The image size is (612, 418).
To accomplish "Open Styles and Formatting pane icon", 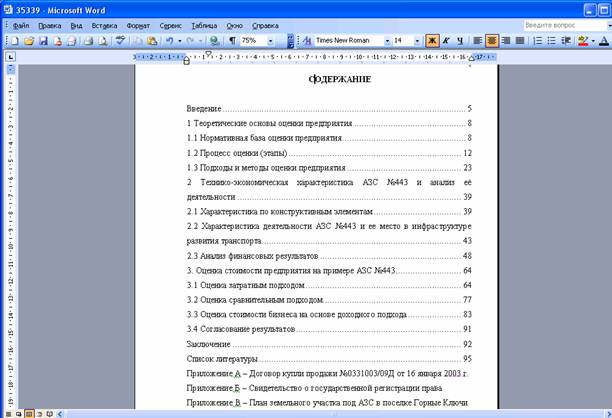I will coord(307,41).
